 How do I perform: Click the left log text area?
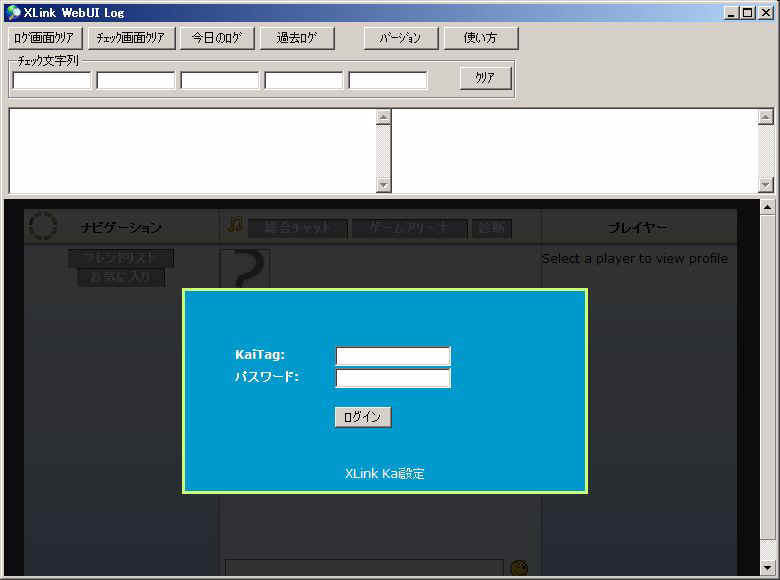tap(193, 151)
